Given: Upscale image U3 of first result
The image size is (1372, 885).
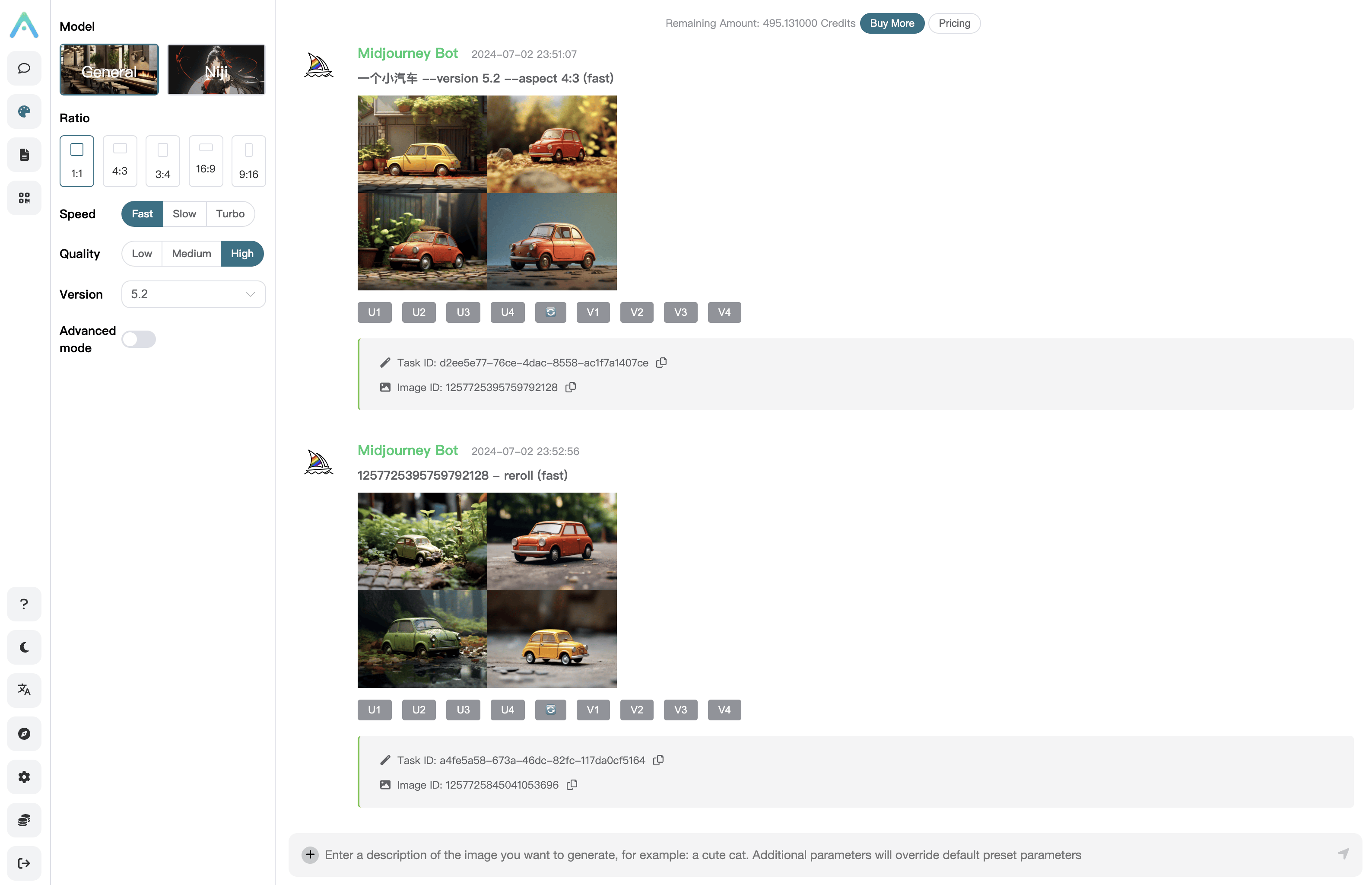Looking at the screenshot, I should (463, 312).
